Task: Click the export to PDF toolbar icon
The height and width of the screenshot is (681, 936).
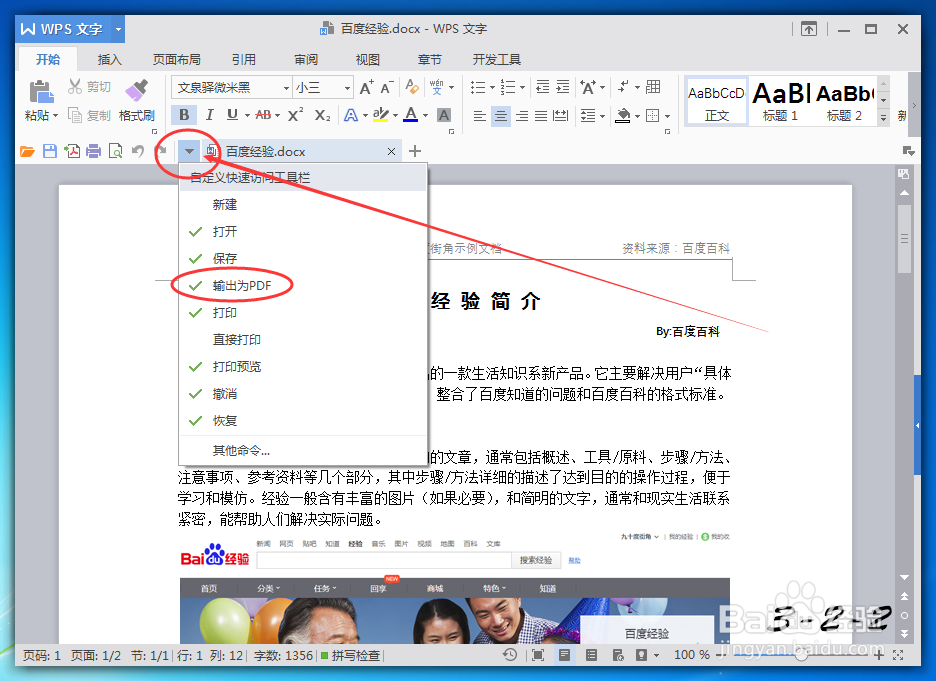Action: pyautogui.click(x=72, y=152)
